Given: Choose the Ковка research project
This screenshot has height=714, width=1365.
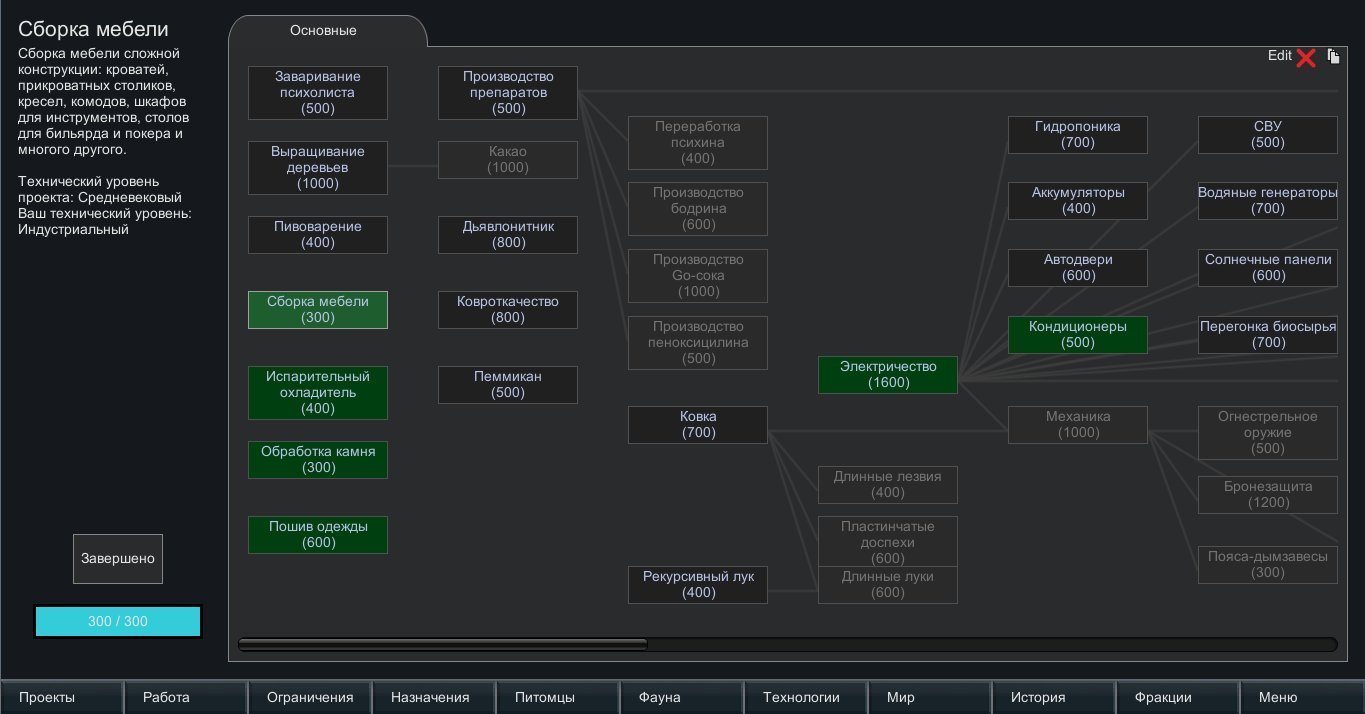Looking at the screenshot, I should [x=698, y=425].
